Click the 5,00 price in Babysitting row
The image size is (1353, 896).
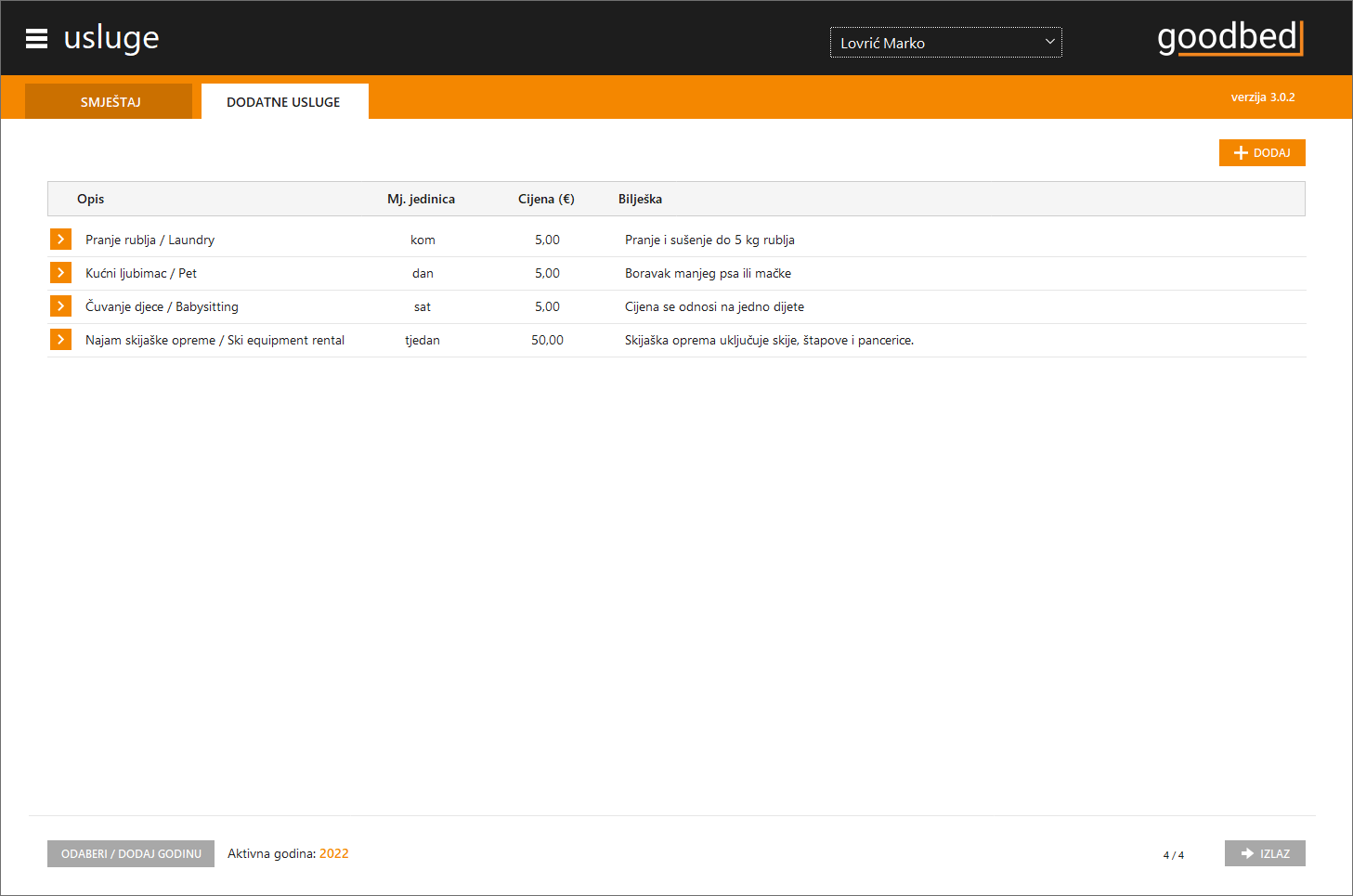(x=548, y=306)
